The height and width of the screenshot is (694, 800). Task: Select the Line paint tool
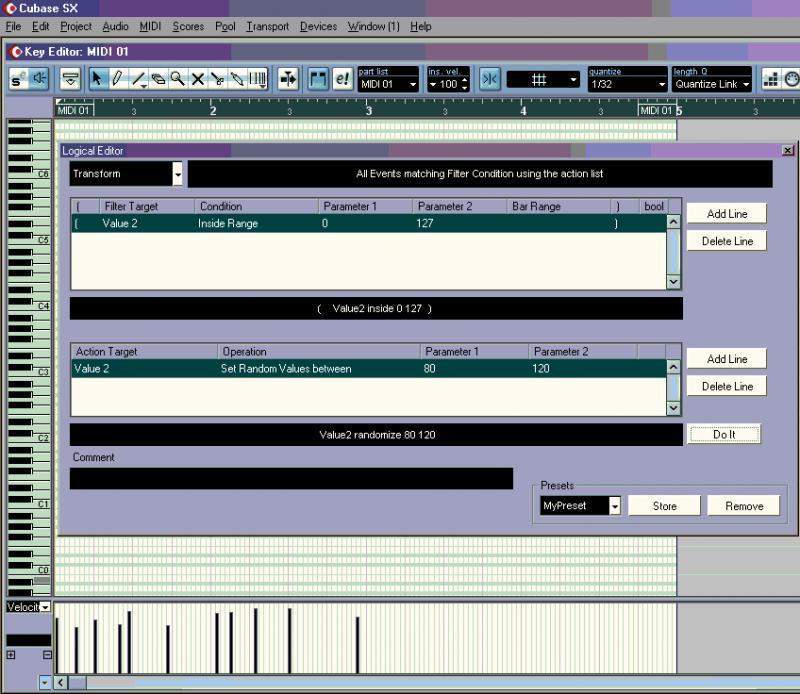pyautogui.click(x=138, y=79)
